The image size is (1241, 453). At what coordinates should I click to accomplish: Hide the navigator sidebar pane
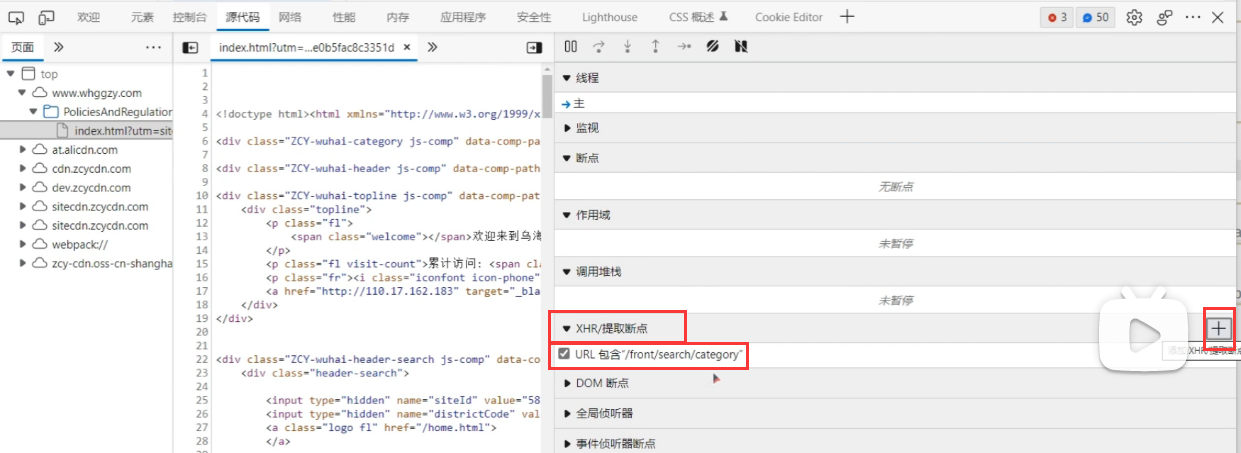(190, 47)
